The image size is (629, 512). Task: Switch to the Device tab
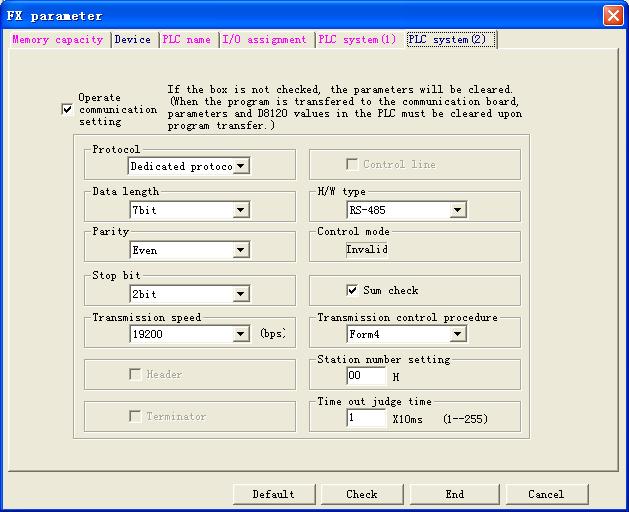132,40
